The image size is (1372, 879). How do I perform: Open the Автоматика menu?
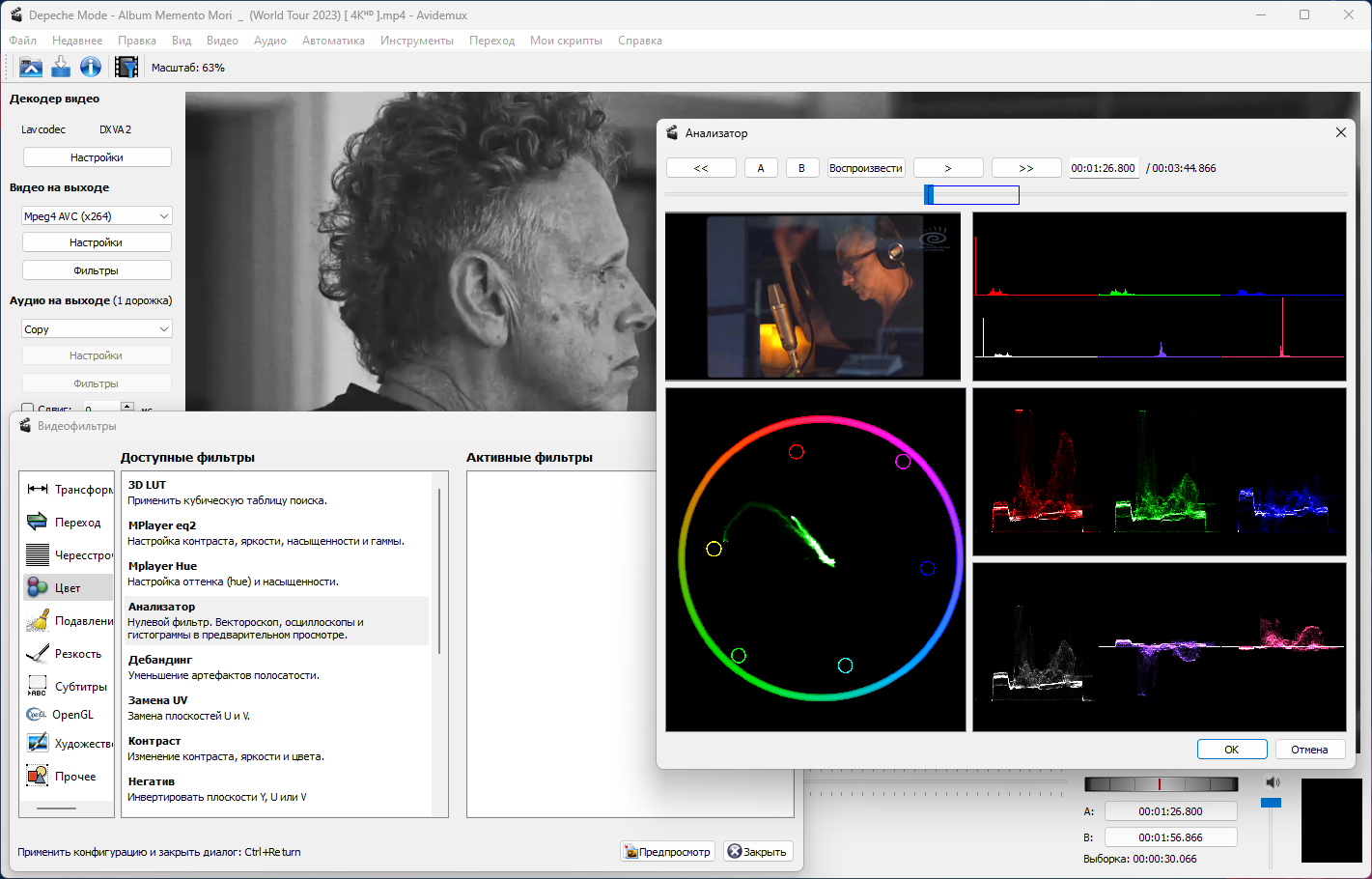point(333,41)
